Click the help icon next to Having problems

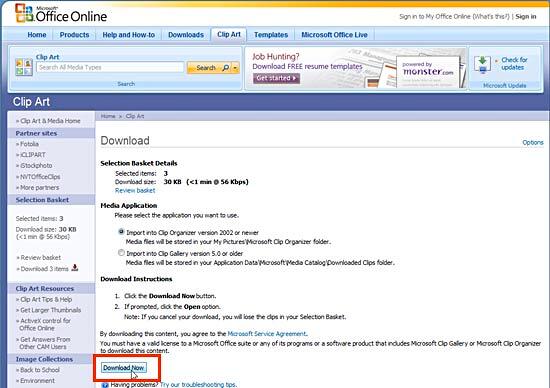click(x=105, y=385)
